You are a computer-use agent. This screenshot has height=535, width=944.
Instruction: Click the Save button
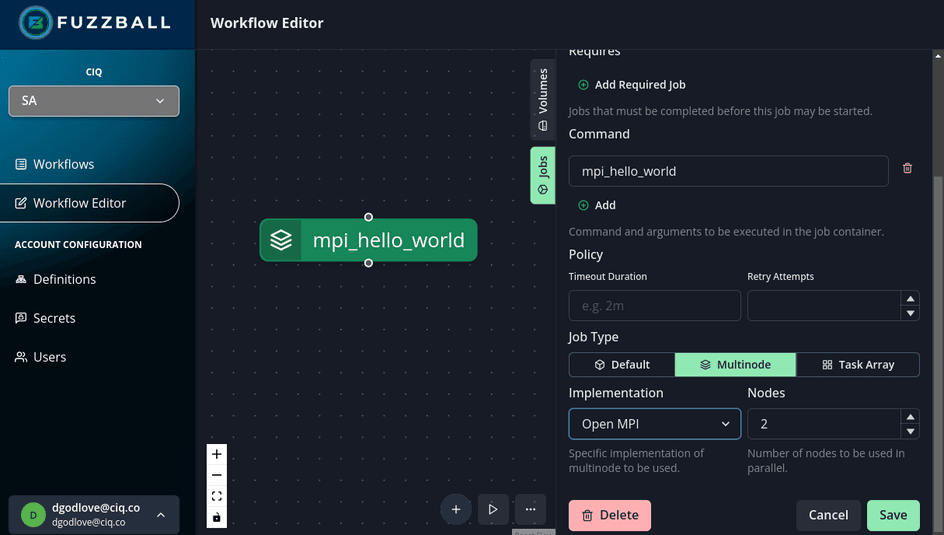tap(892, 515)
